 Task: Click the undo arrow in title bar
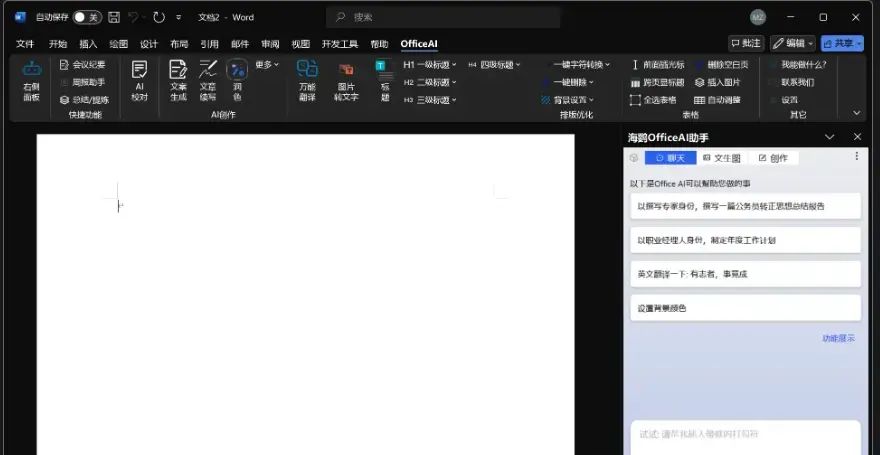pos(134,17)
